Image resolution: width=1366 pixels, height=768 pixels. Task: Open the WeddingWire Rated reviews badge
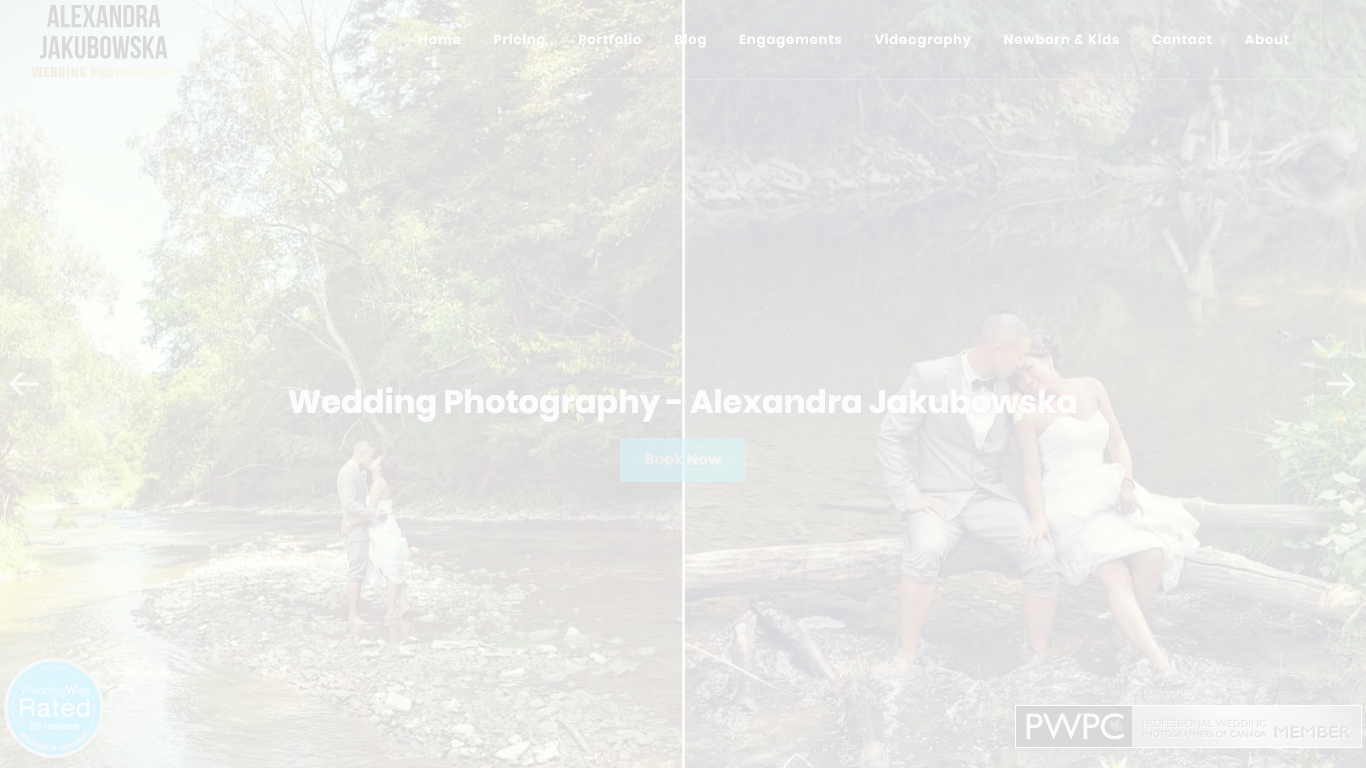(54, 708)
